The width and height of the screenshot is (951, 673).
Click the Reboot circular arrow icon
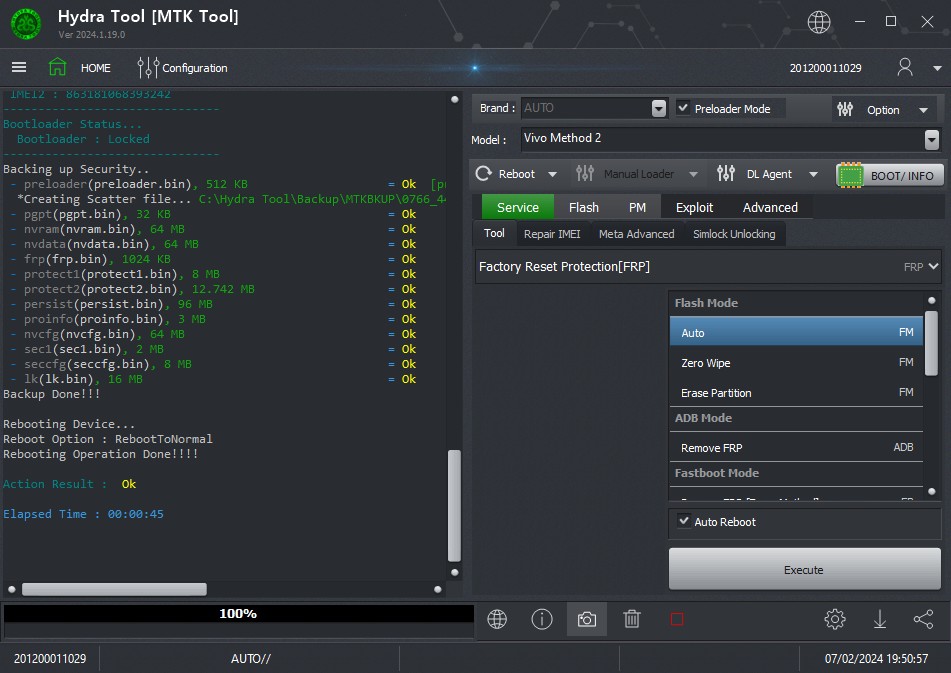(483, 174)
